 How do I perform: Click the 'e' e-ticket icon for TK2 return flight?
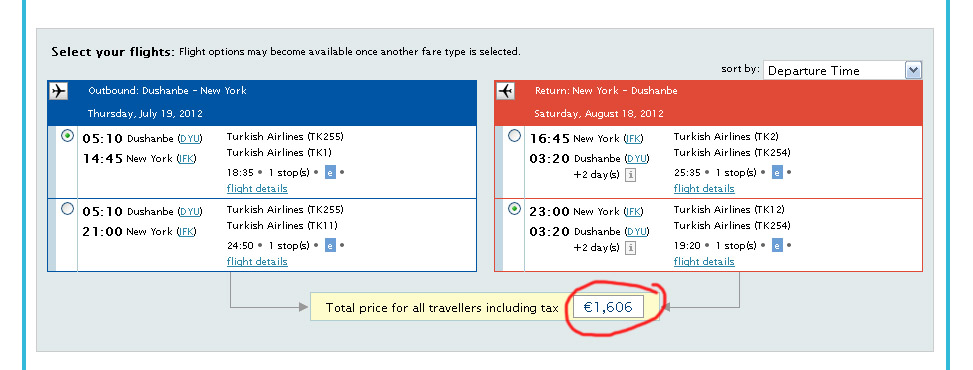777,172
